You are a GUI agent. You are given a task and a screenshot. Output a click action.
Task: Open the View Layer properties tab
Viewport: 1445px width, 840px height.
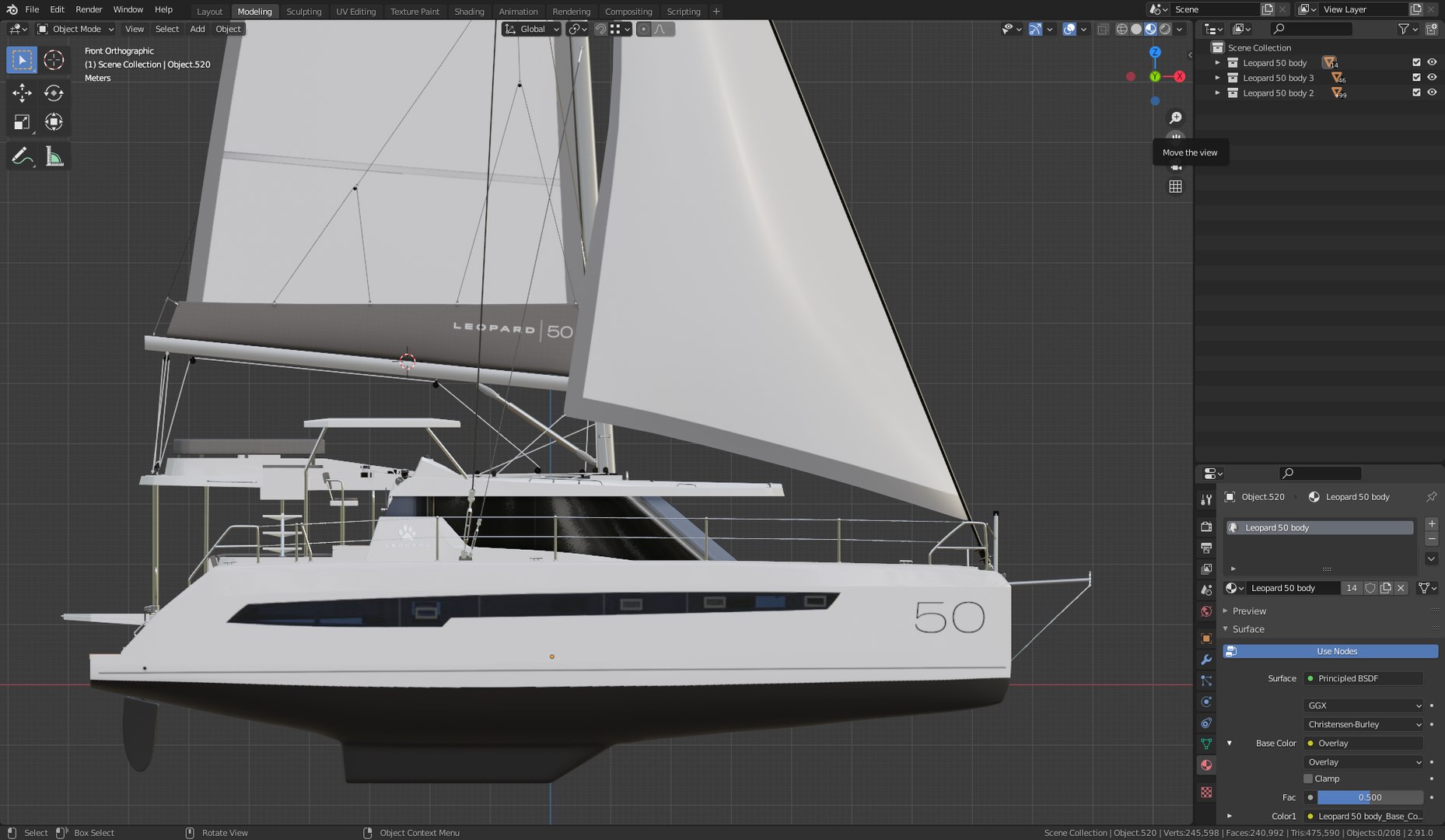pos(1206,569)
